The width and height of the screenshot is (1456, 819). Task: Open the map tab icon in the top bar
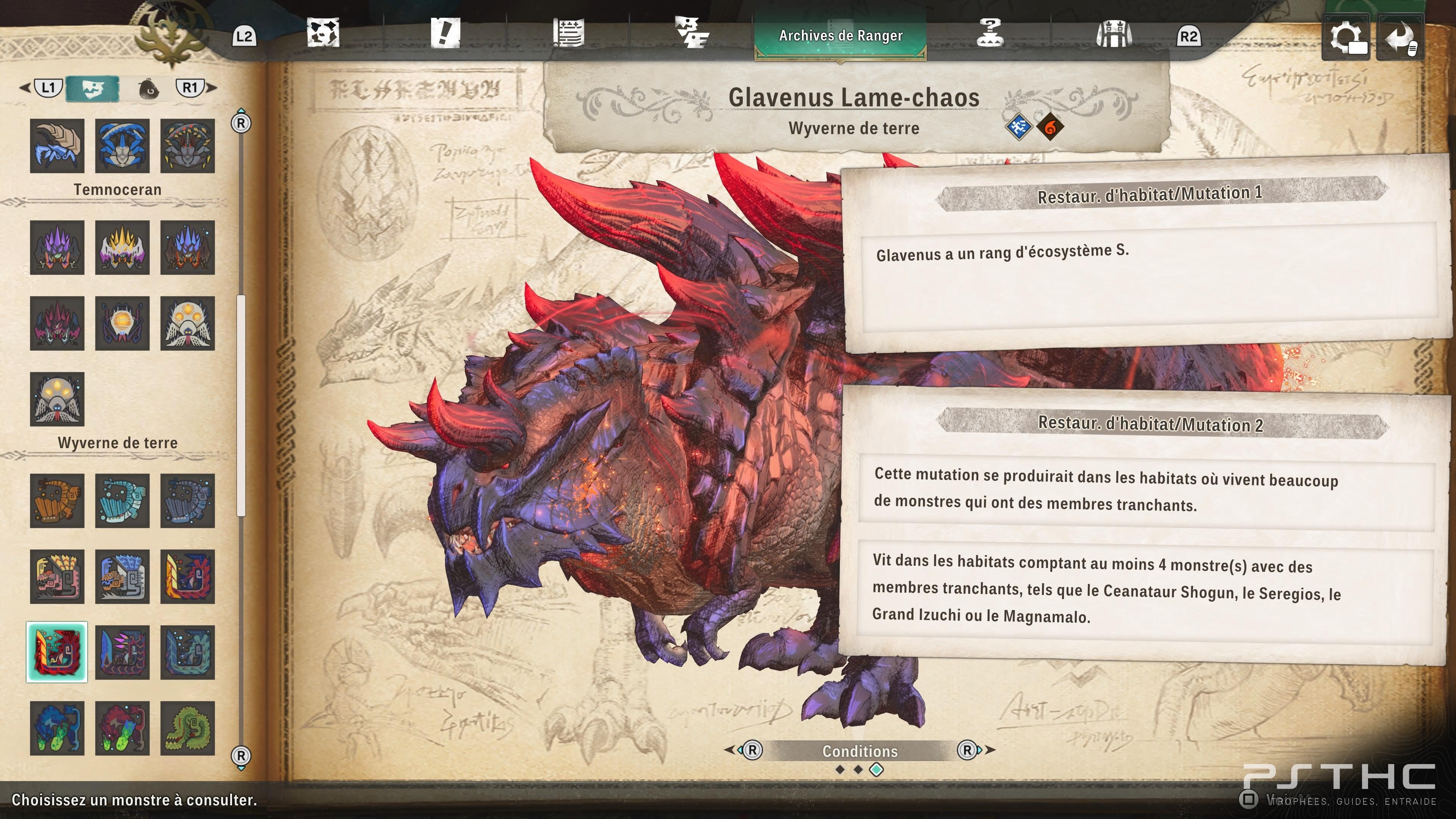click(x=323, y=33)
